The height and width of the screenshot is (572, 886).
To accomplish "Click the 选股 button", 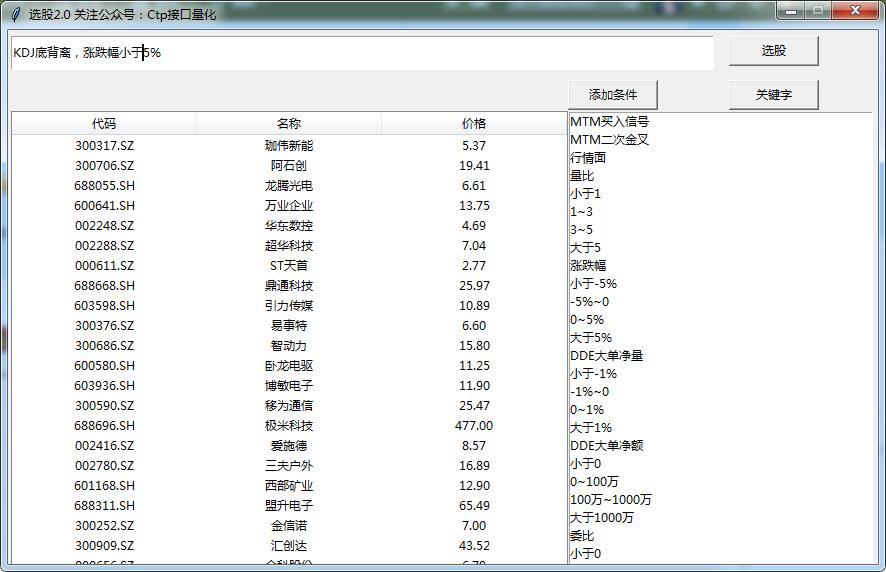I will point(773,51).
